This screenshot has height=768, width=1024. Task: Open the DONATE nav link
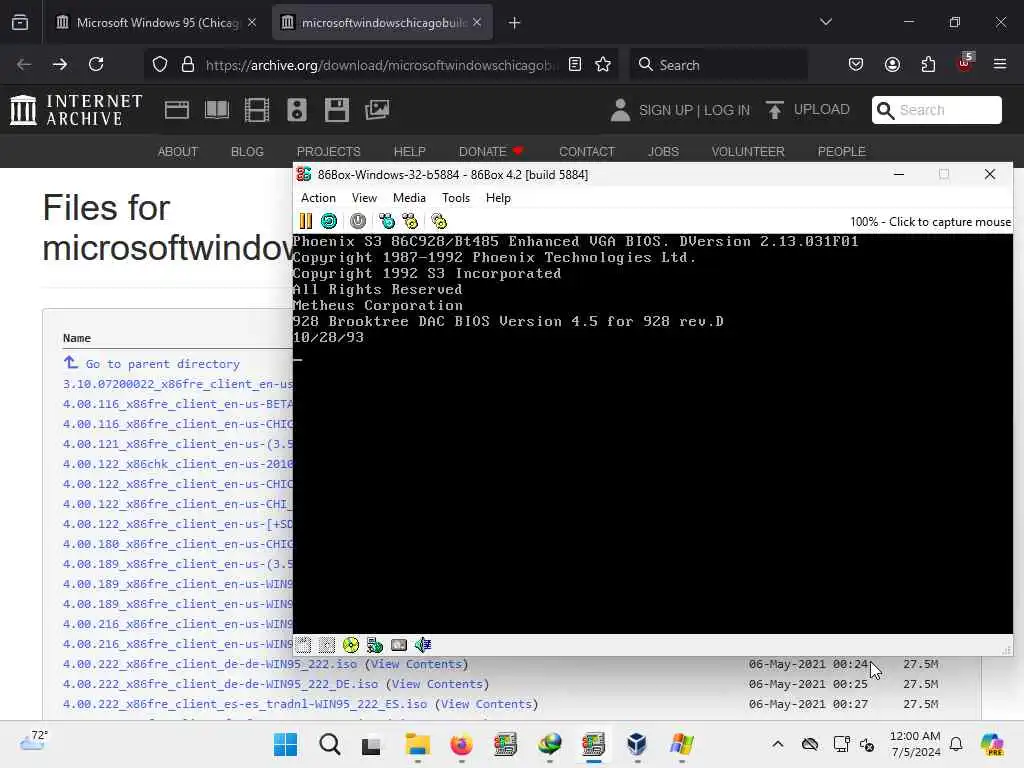[x=490, y=152]
